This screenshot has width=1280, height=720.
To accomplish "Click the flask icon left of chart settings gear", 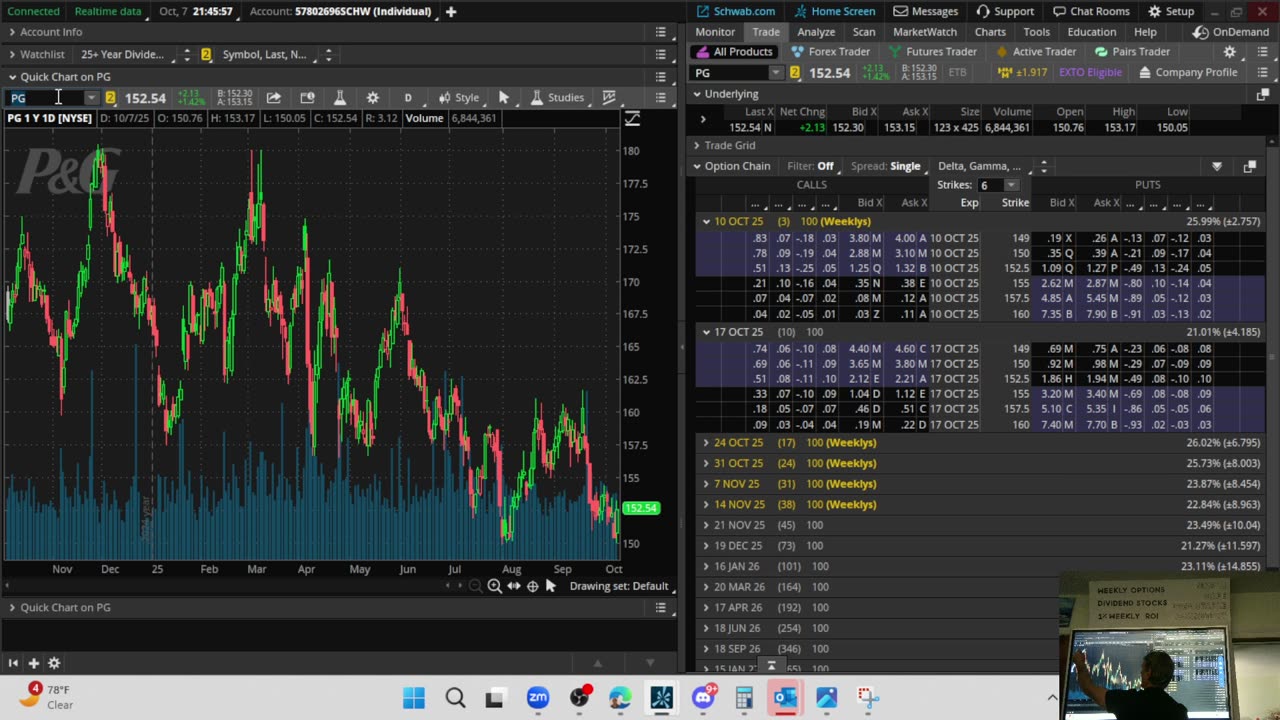I will tap(340, 97).
